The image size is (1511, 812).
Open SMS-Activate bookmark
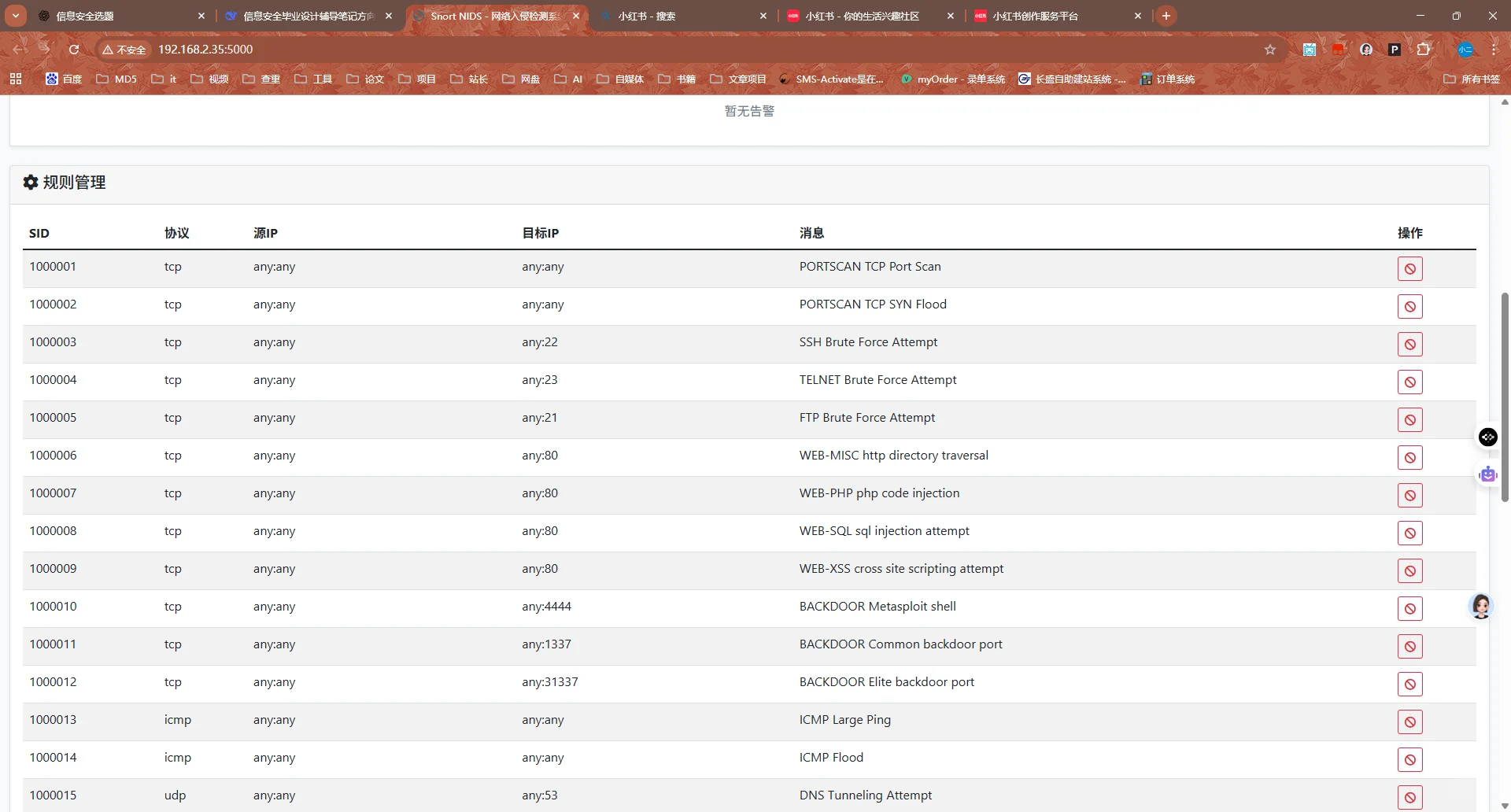click(832, 79)
